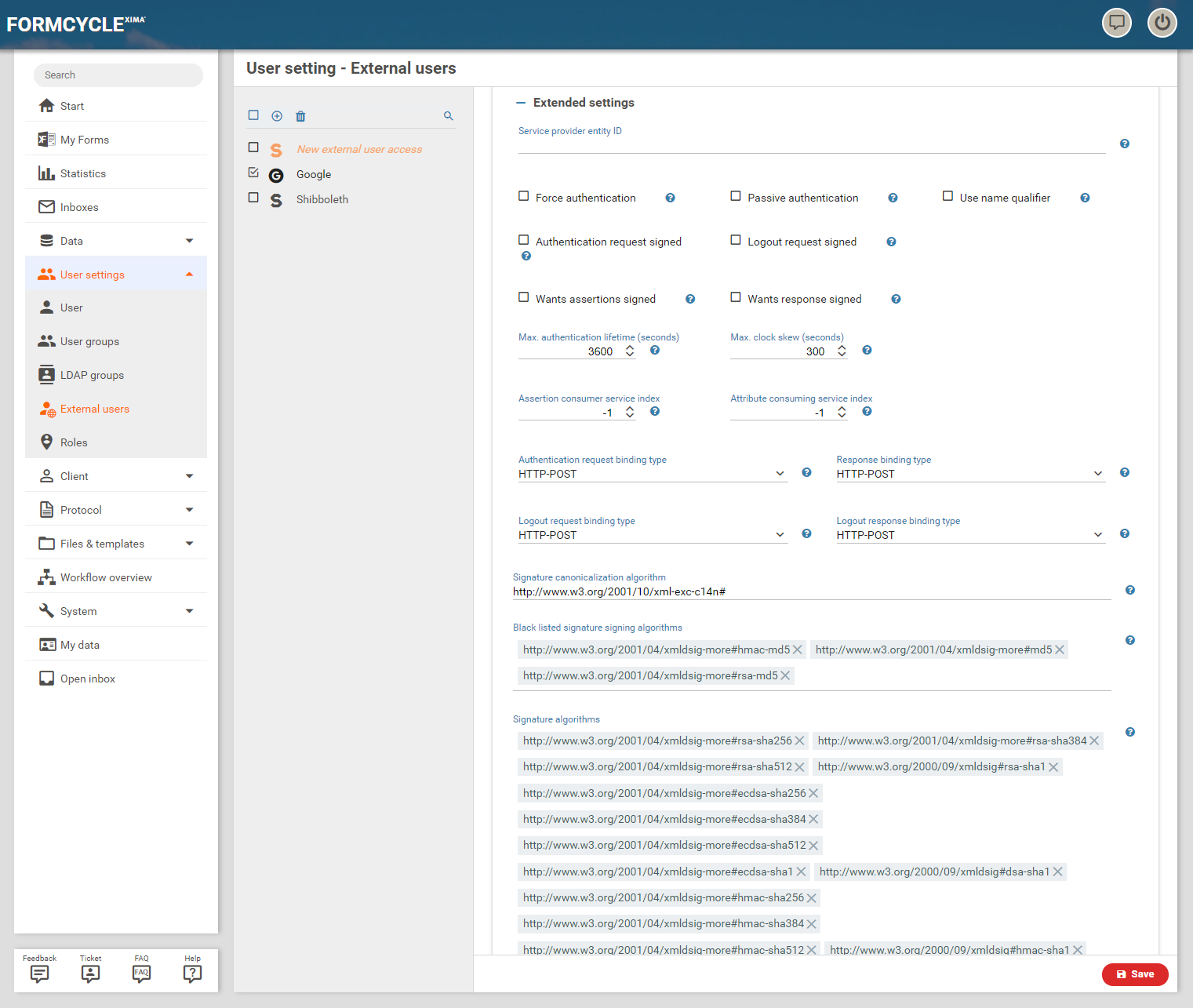Click the Signature canonicalization algorithm field

pyautogui.click(x=812, y=591)
